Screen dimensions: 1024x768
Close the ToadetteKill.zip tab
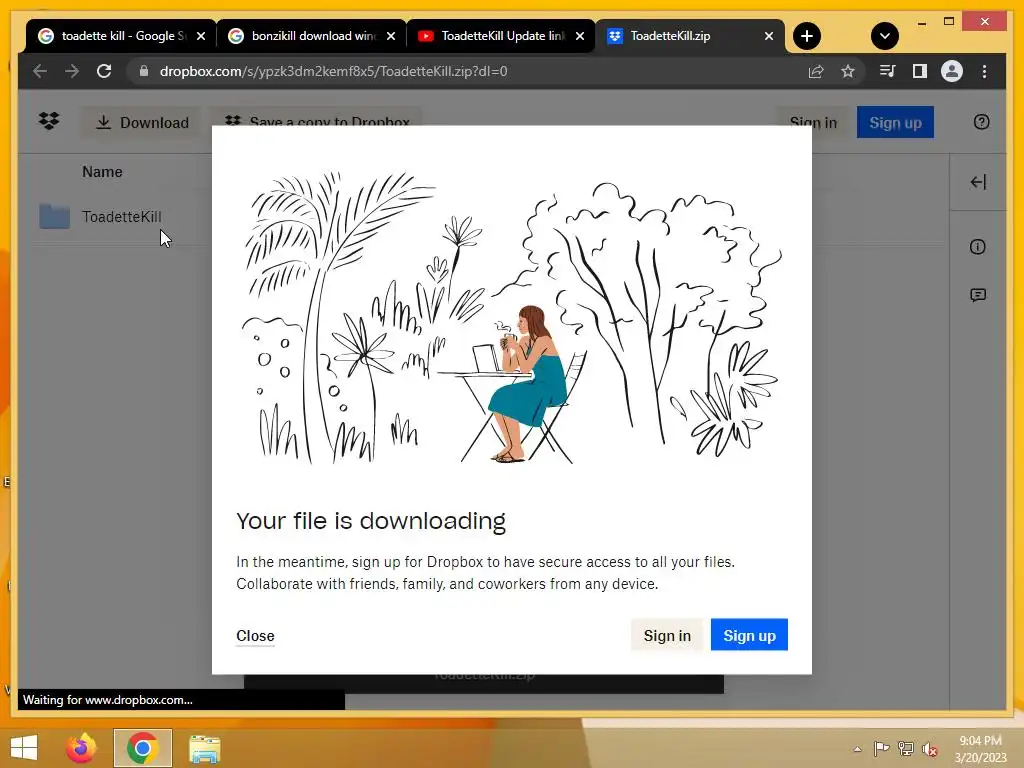pos(769,36)
